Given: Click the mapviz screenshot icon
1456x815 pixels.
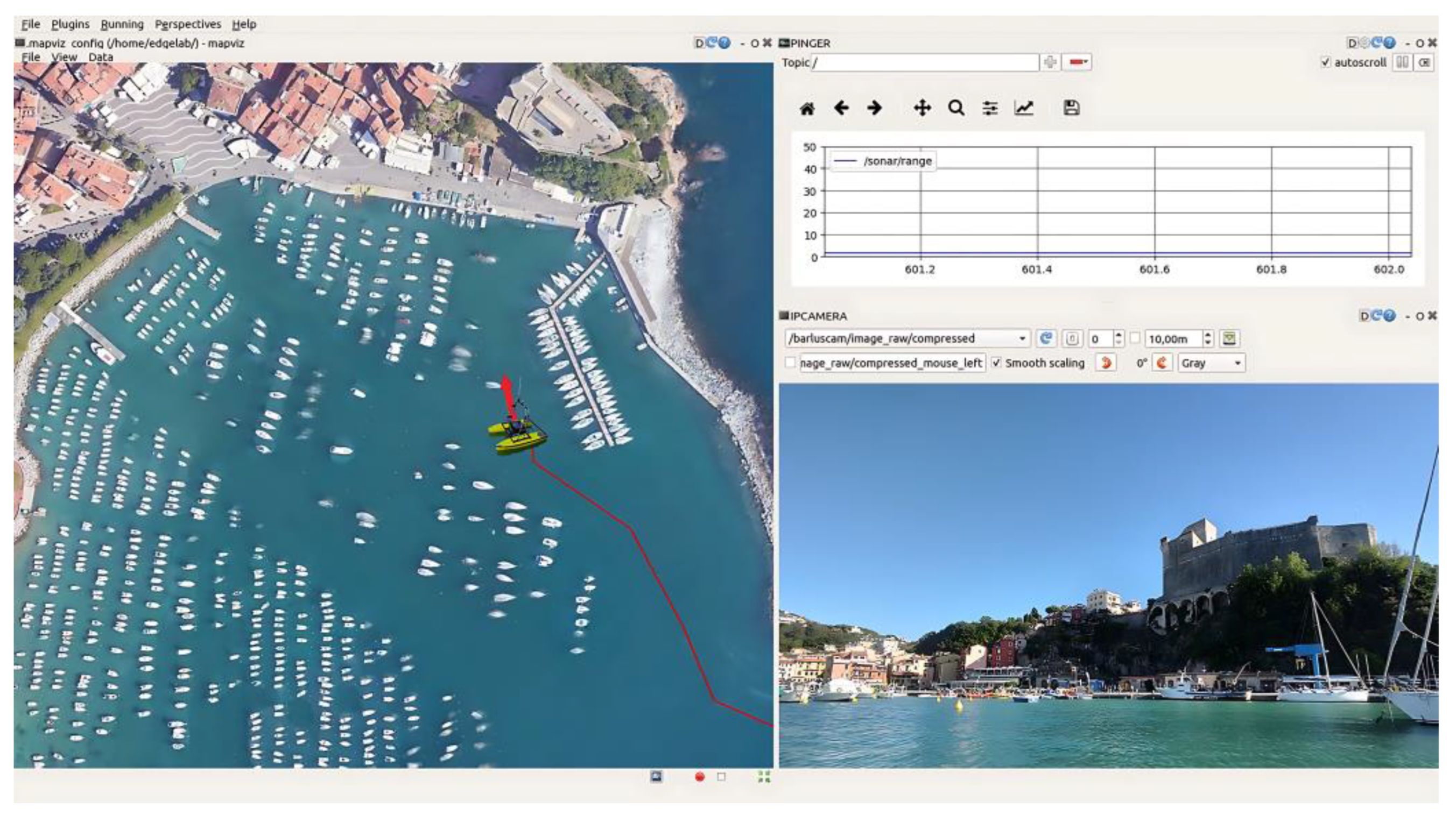Looking at the screenshot, I should 656,777.
